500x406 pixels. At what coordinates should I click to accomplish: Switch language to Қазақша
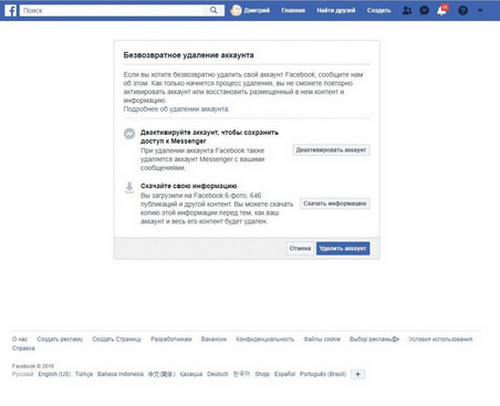click(x=191, y=374)
